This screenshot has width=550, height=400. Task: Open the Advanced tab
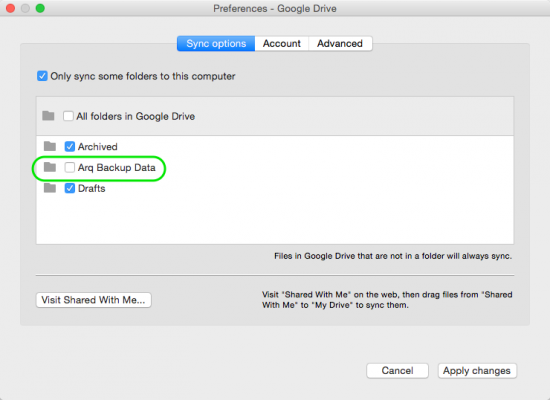coord(340,44)
